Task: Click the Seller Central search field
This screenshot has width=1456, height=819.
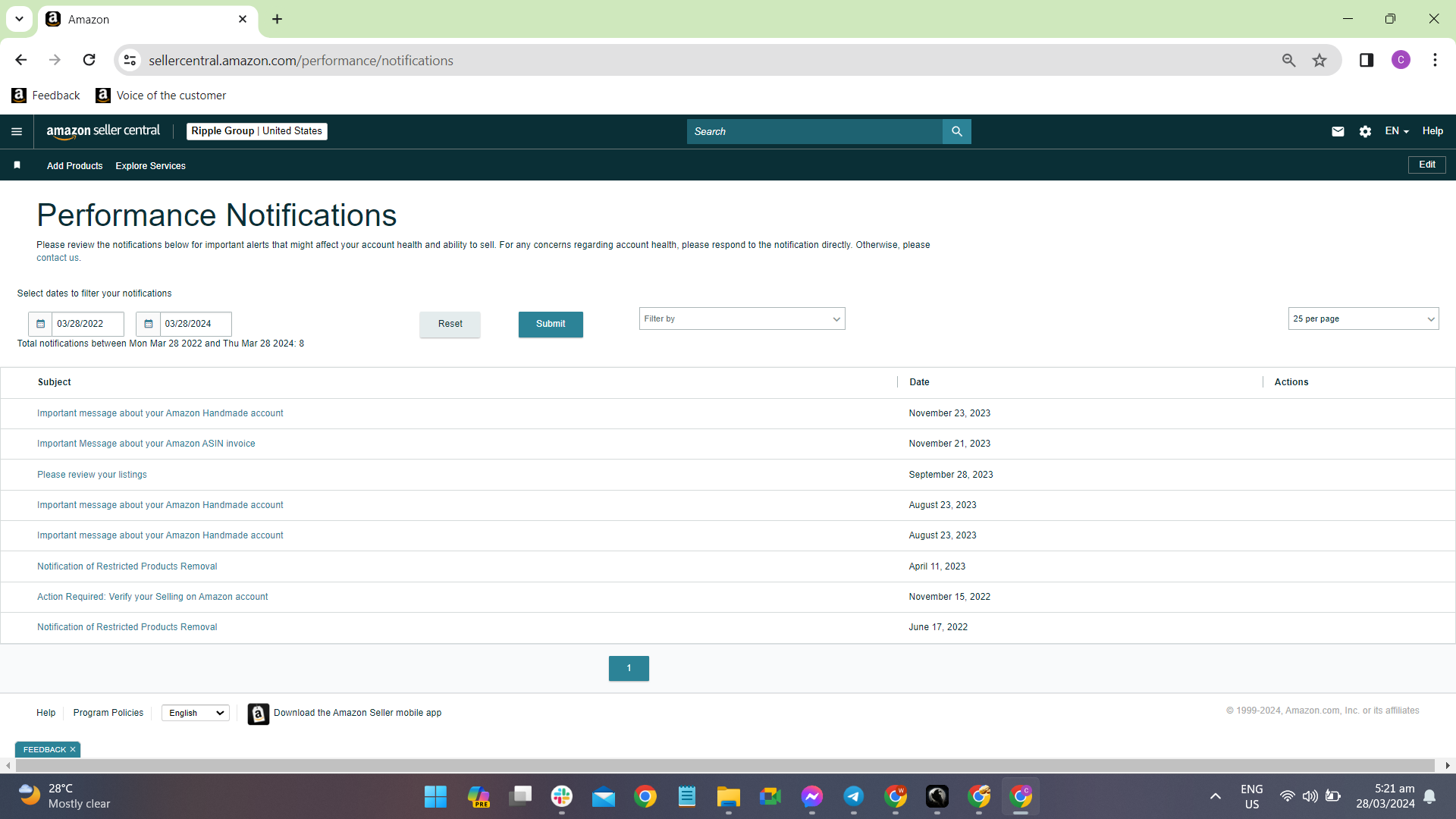Action: pyautogui.click(x=814, y=131)
